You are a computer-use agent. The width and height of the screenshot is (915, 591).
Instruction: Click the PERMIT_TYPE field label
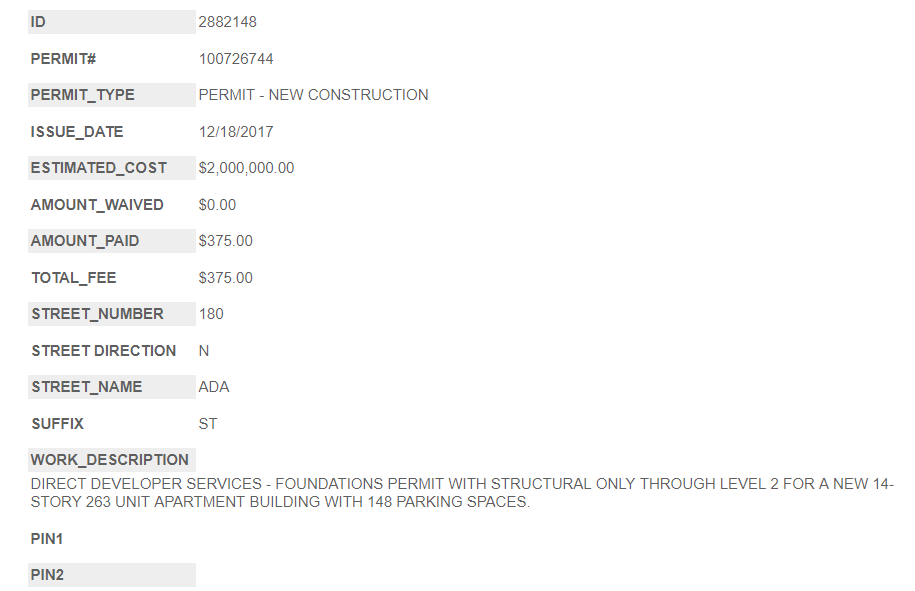click(82, 95)
